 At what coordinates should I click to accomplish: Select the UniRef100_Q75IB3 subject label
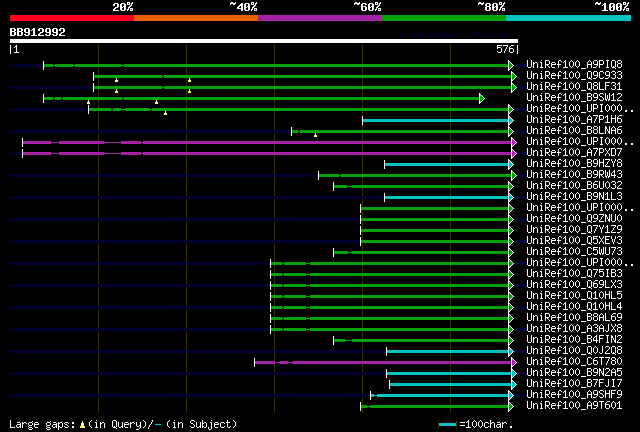pyautogui.click(x=574, y=274)
